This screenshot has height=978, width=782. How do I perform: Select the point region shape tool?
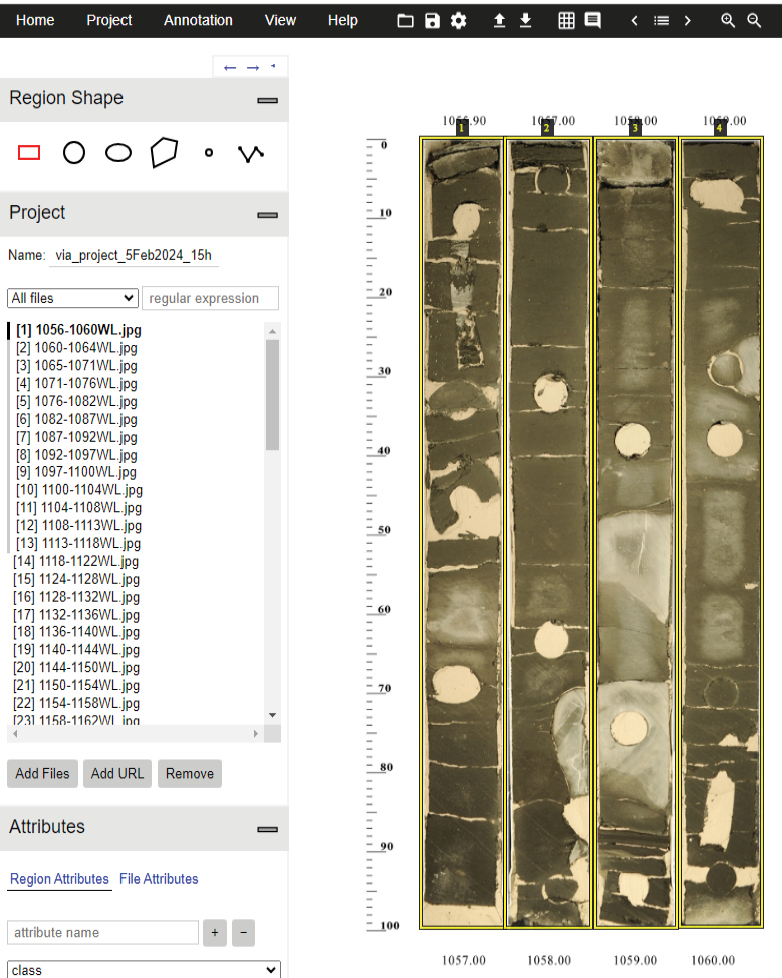(209, 152)
